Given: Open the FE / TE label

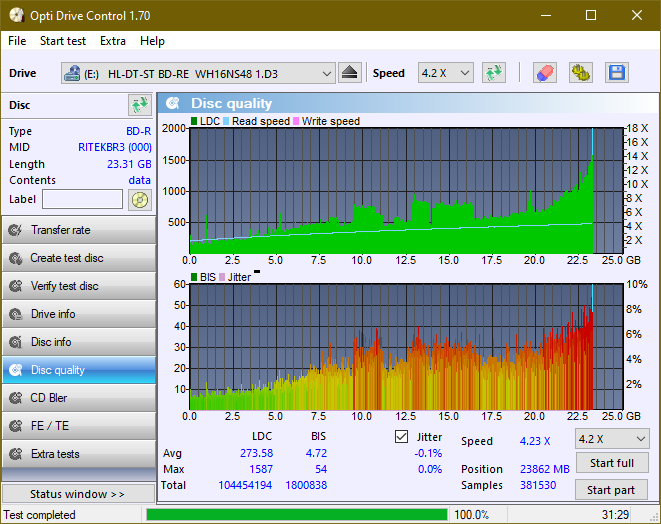Looking at the screenshot, I should (x=49, y=426).
